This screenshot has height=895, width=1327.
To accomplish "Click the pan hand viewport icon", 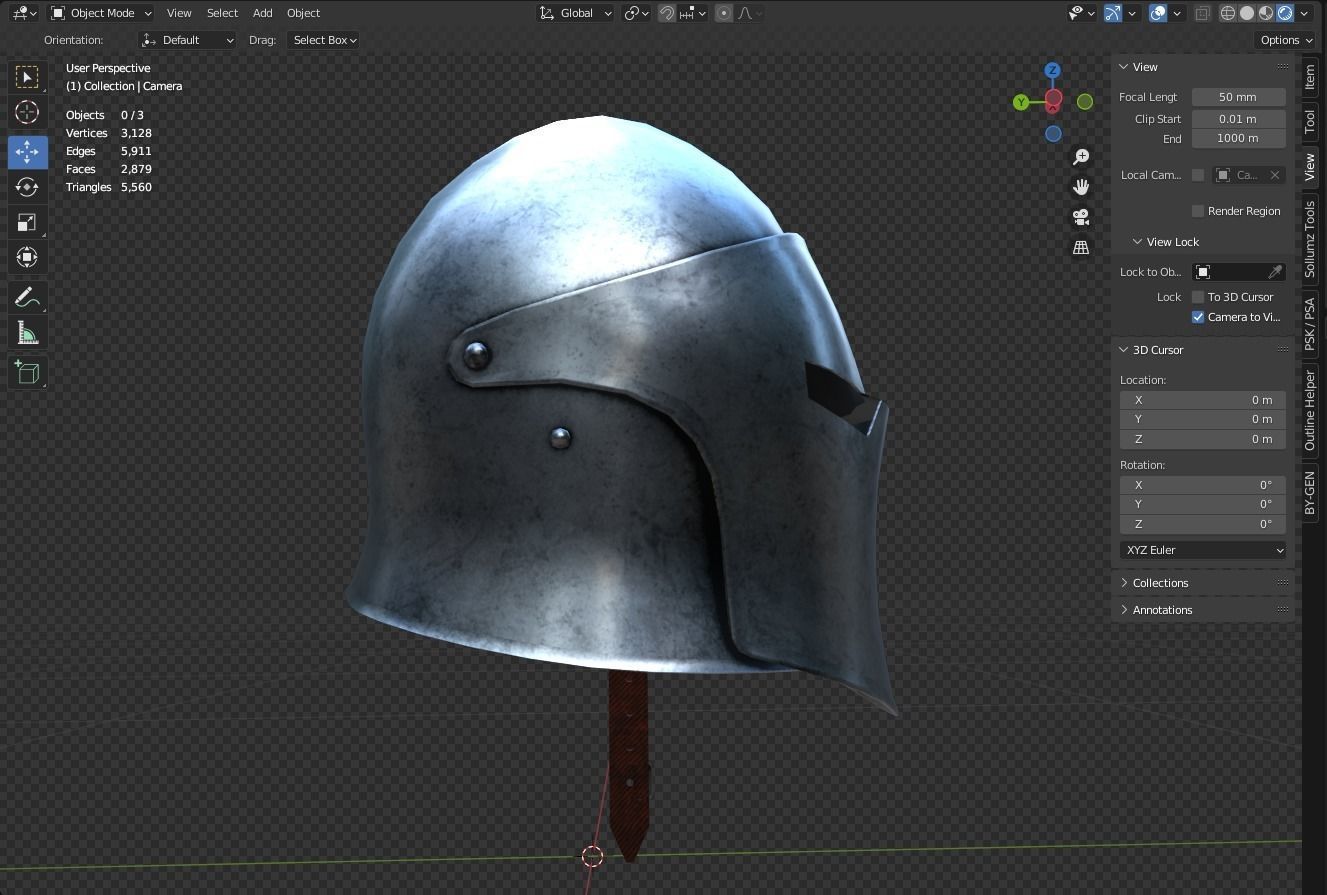I will (1081, 187).
